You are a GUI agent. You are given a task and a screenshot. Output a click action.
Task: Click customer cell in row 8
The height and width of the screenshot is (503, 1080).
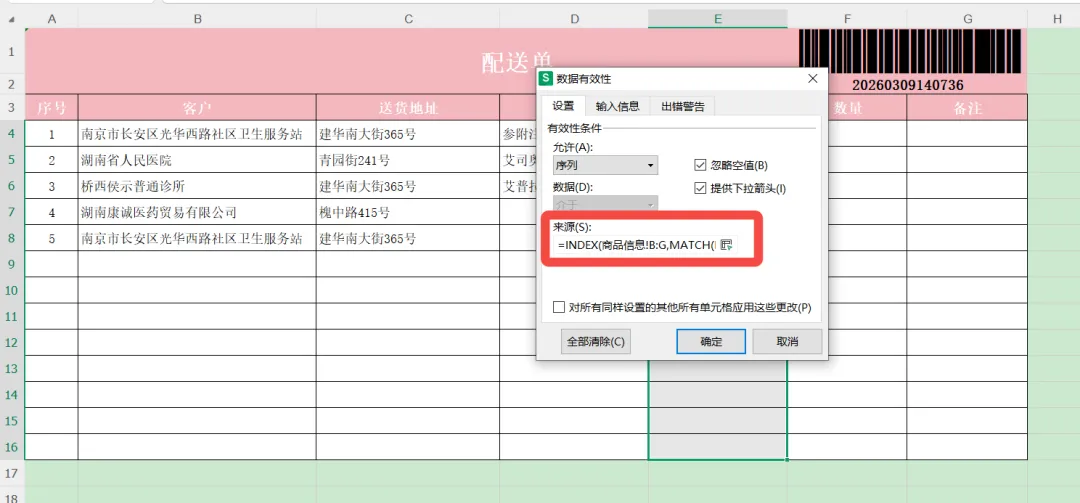(197, 238)
